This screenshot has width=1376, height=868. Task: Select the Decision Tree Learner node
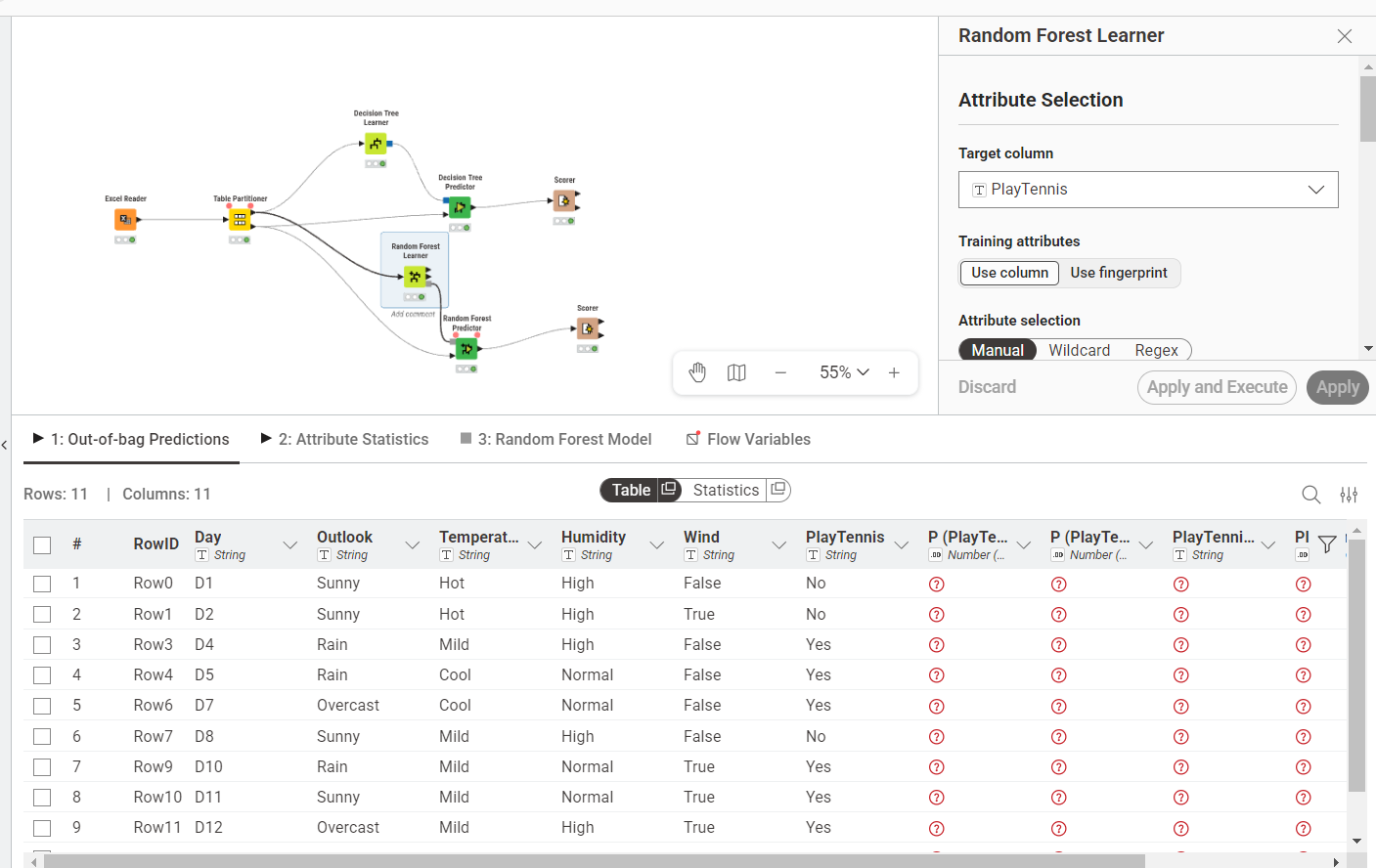tap(377, 144)
